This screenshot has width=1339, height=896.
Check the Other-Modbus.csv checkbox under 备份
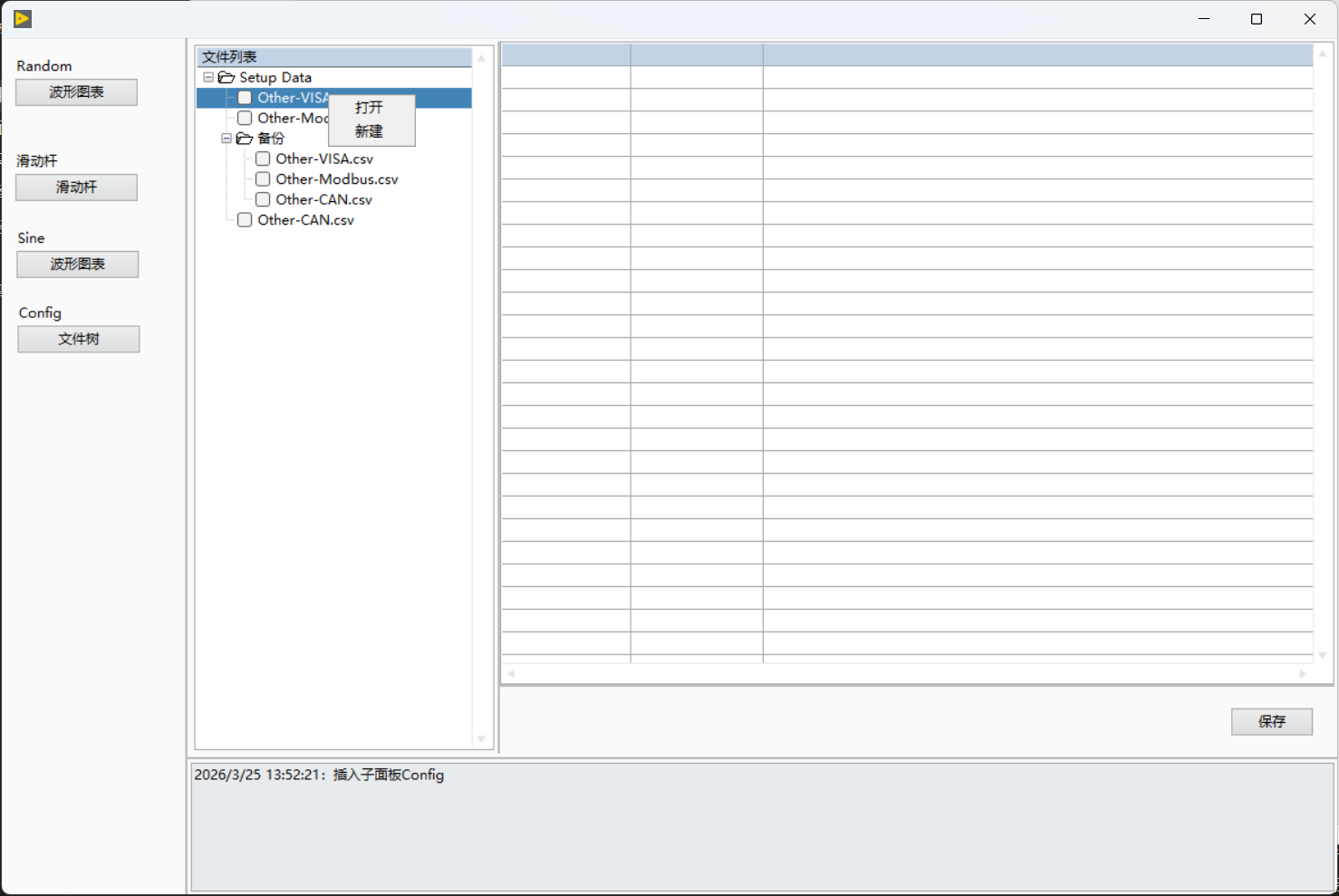tap(263, 179)
